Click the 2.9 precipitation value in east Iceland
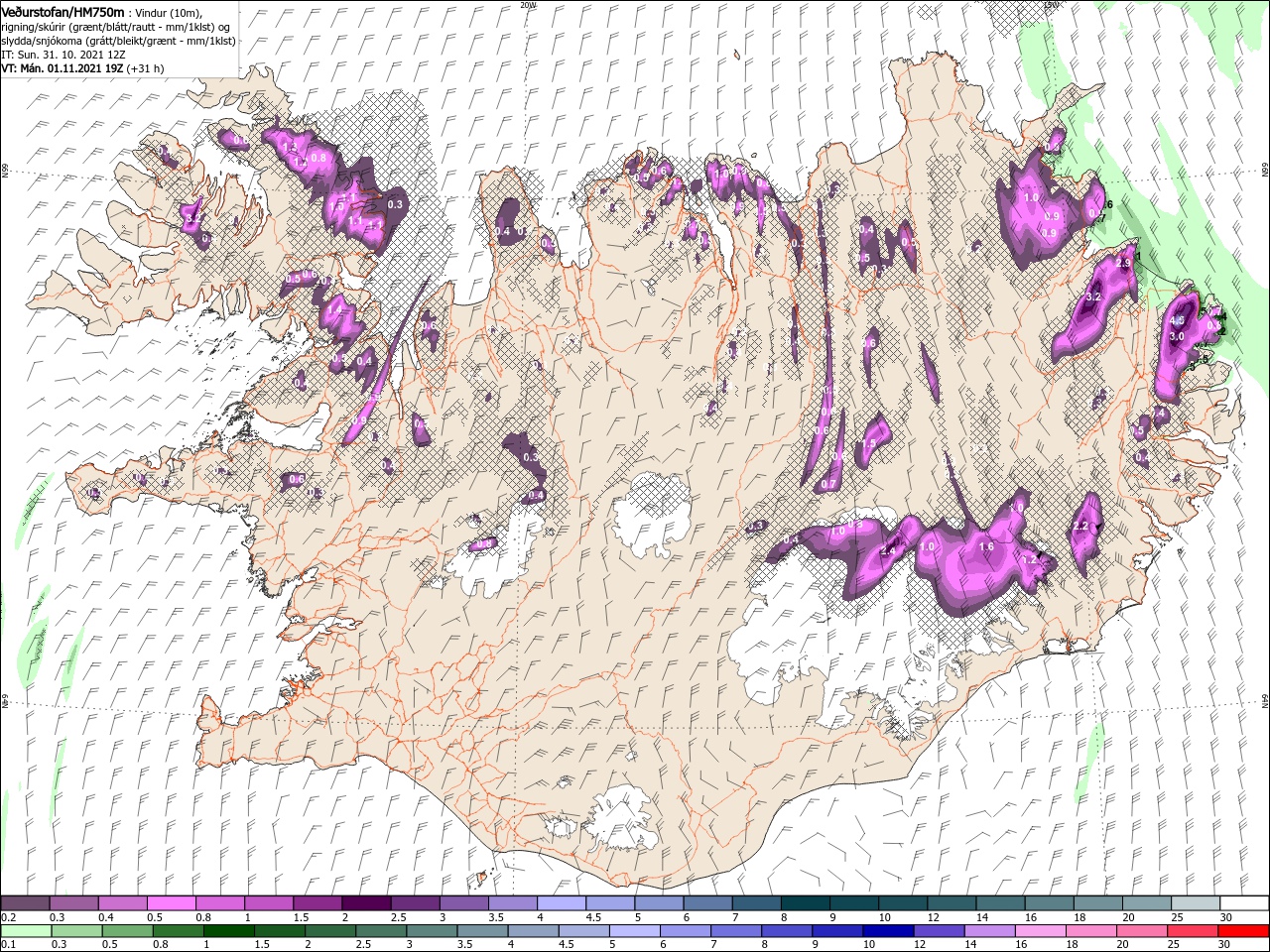The image size is (1270, 952). [x=1123, y=264]
